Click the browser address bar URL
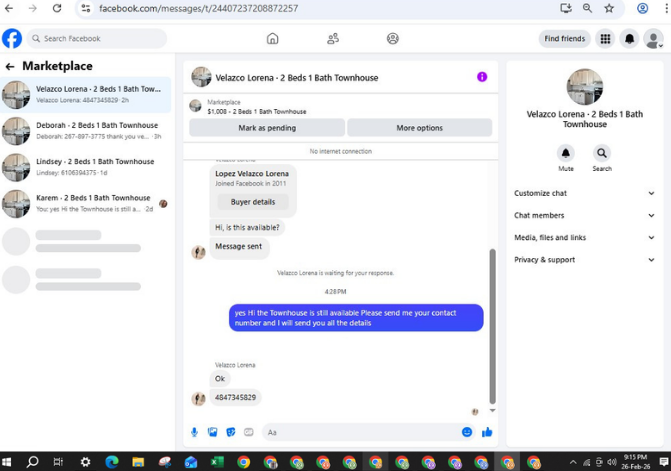The height and width of the screenshot is (471, 671). (199, 8)
